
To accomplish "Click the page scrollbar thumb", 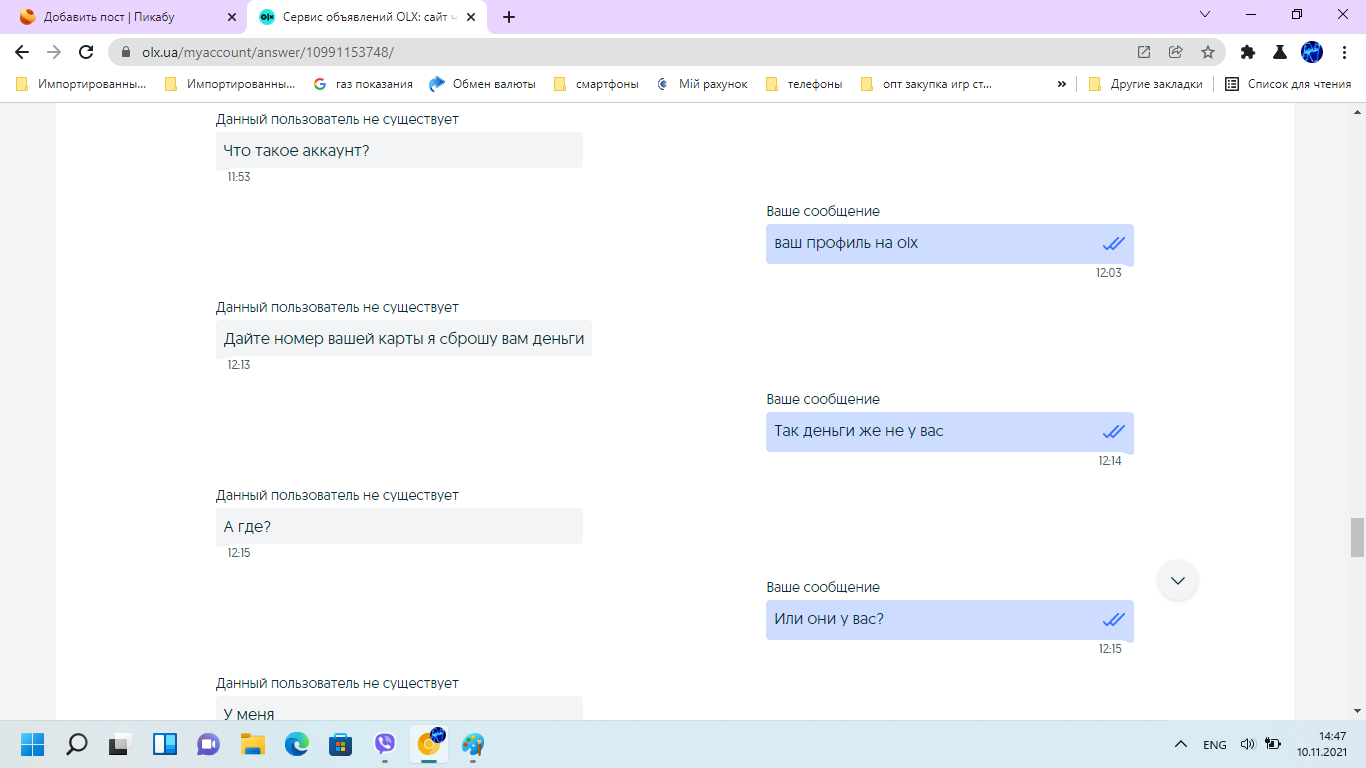I will [1357, 537].
